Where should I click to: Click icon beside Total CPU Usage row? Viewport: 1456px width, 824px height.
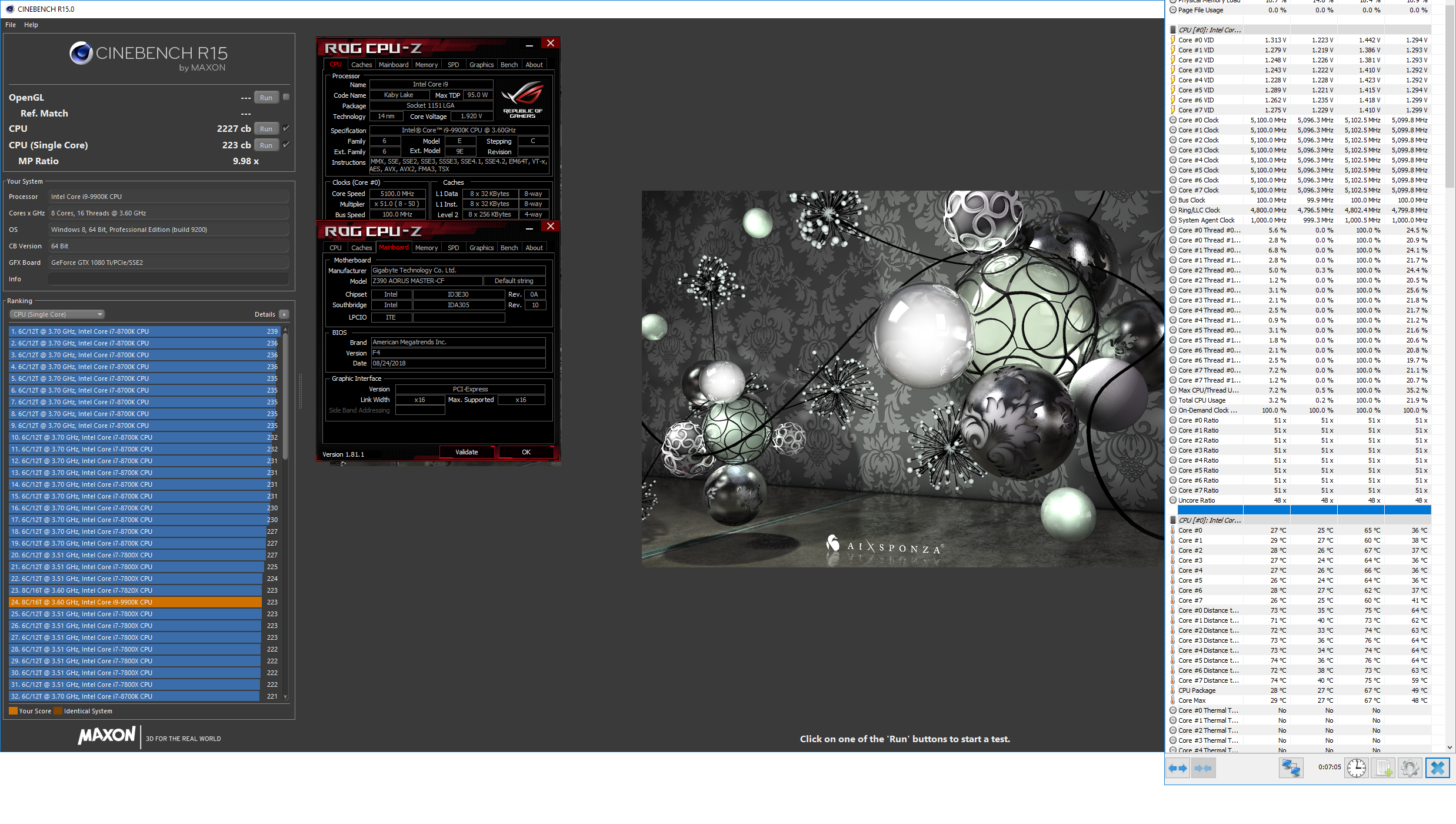pyautogui.click(x=1172, y=400)
